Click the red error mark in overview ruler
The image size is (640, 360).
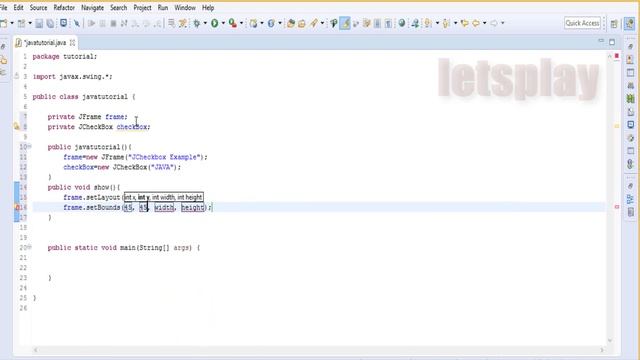point(617,207)
